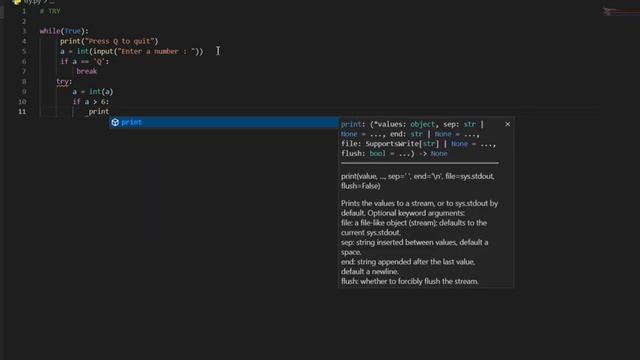The image size is (640, 360).
Task: Close the print documentation popup
Action: 507,124
